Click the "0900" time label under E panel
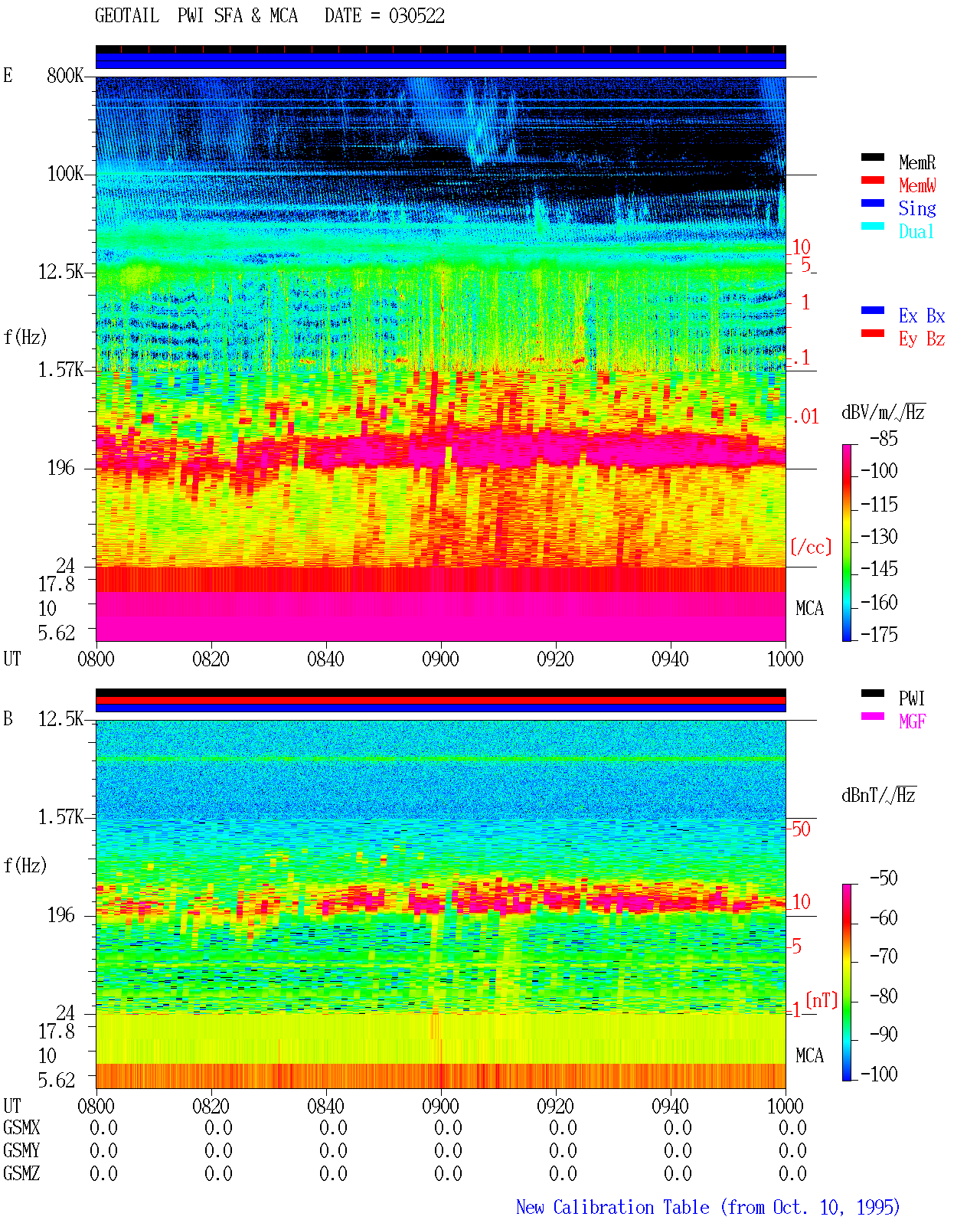Image resolution: width=980 pixels, height=1220 pixels. click(441, 659)
